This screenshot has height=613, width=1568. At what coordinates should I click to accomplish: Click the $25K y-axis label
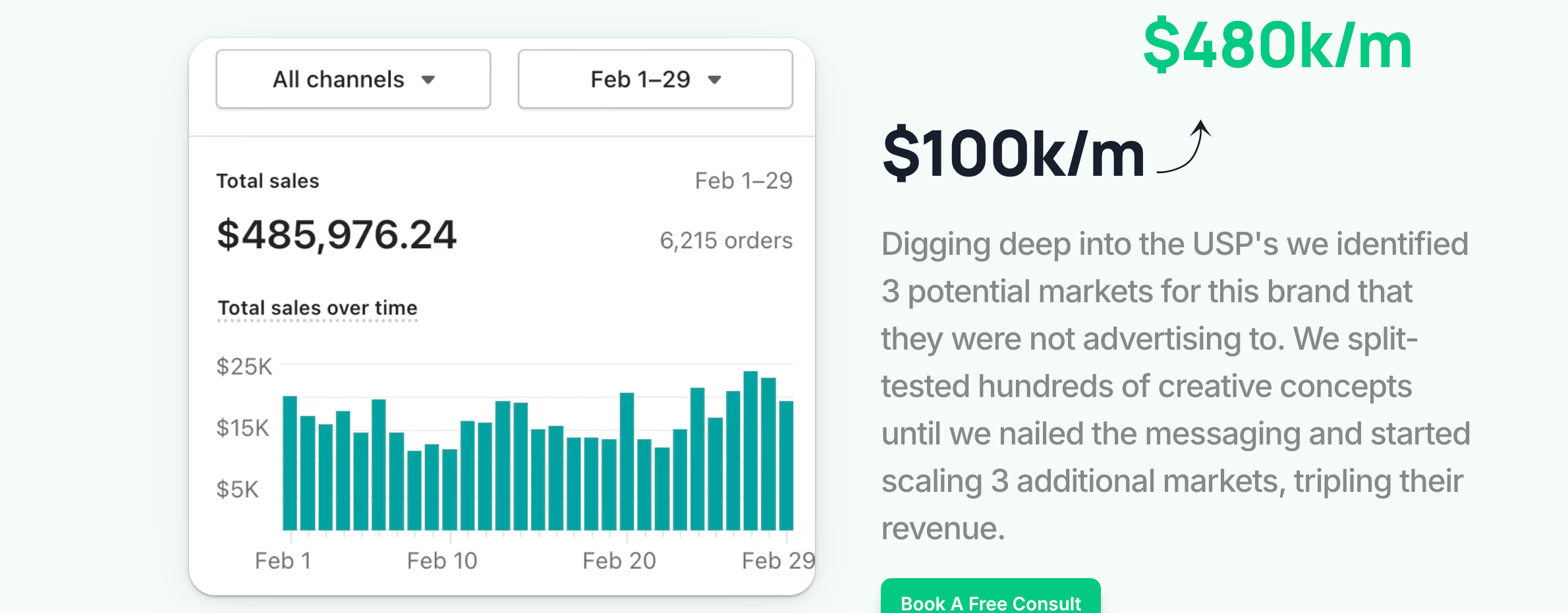(244, 367)
